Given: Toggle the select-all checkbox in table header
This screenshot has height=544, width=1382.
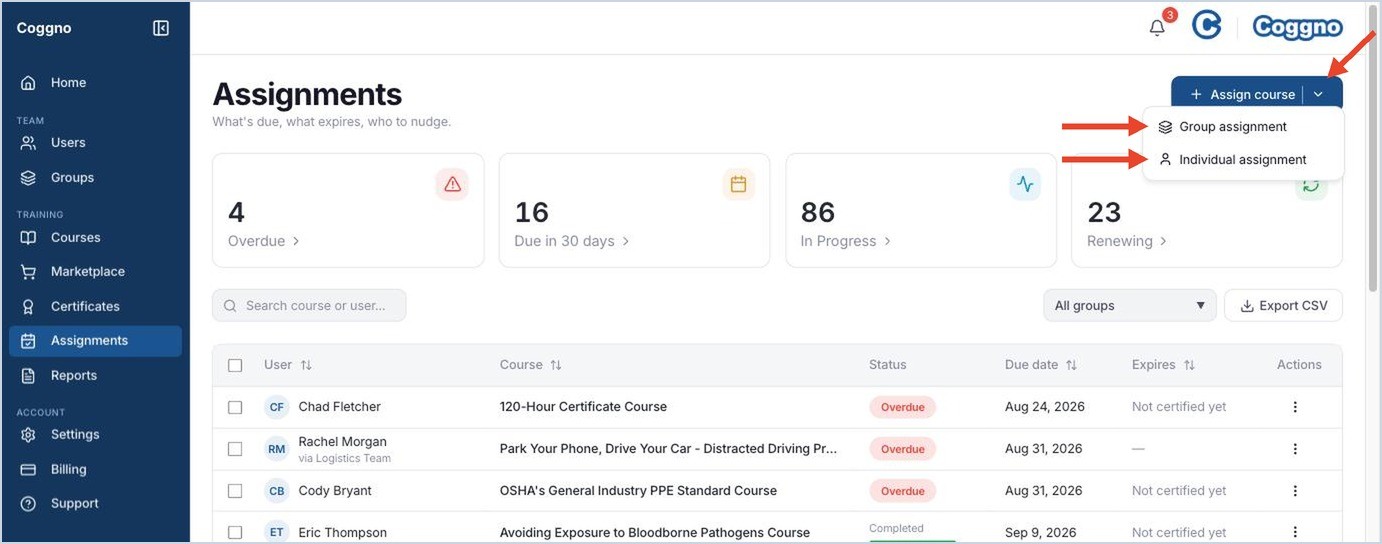Looking at the screenshot, I should tap(235, 365).
